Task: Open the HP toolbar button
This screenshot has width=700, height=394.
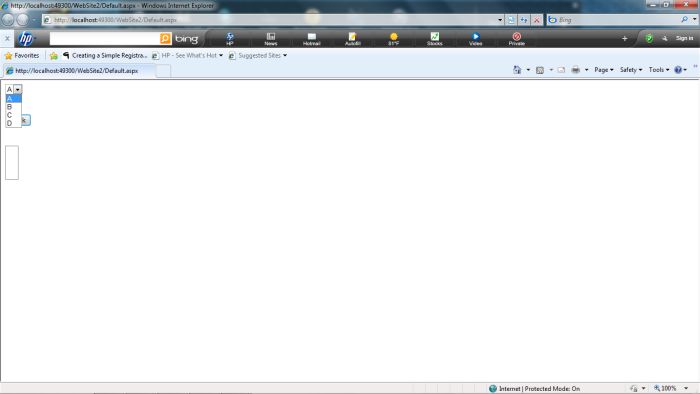Action: click(x=230, y=39)
